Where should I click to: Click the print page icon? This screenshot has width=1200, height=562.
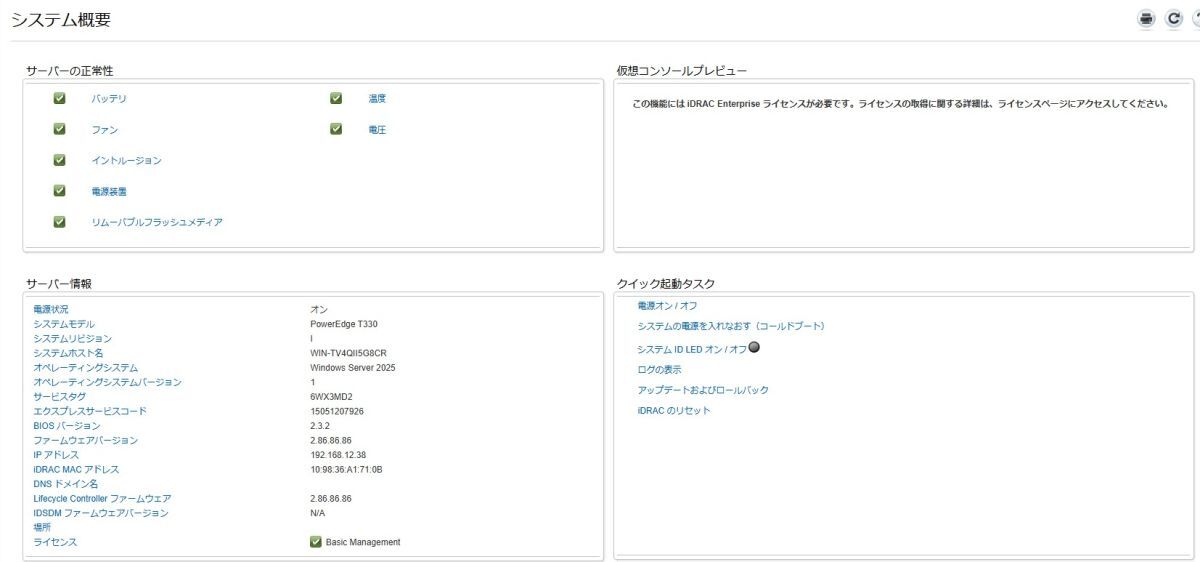1146,18
